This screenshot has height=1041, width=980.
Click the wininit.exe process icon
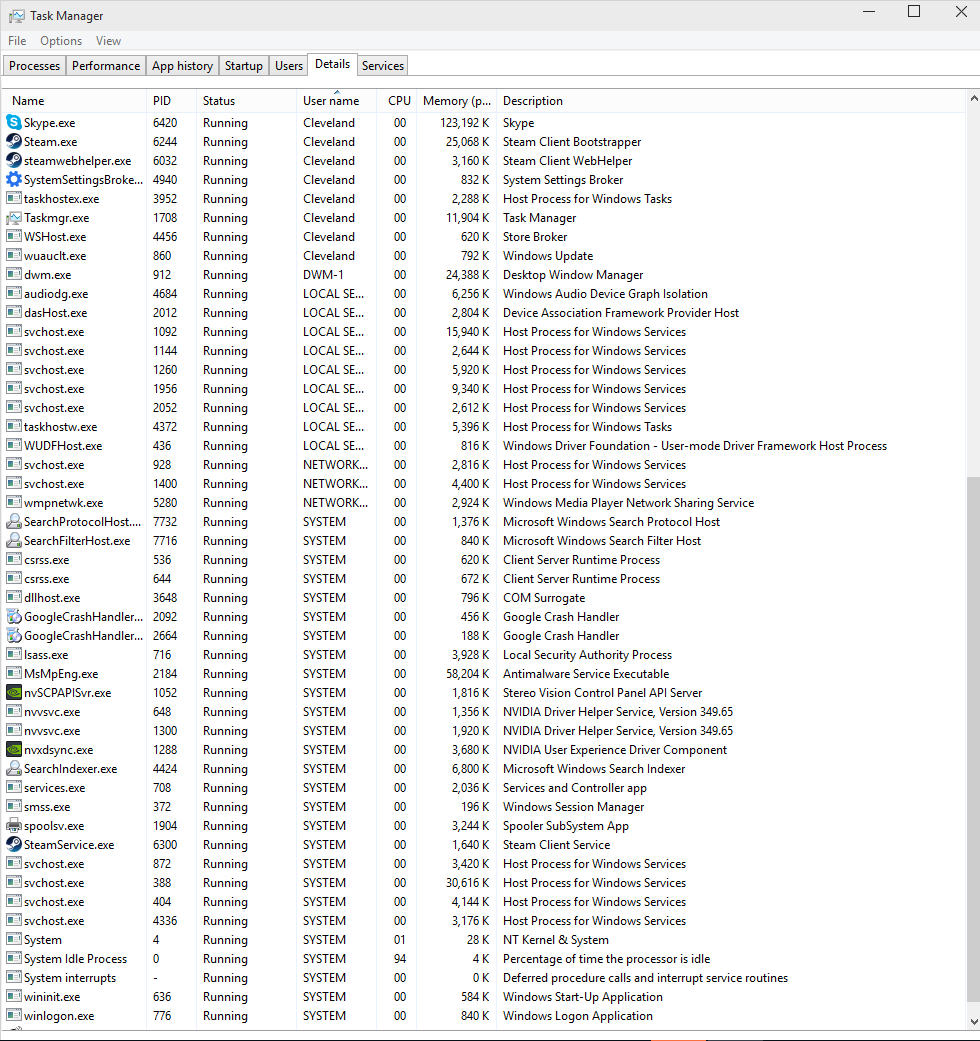[13, 997]
